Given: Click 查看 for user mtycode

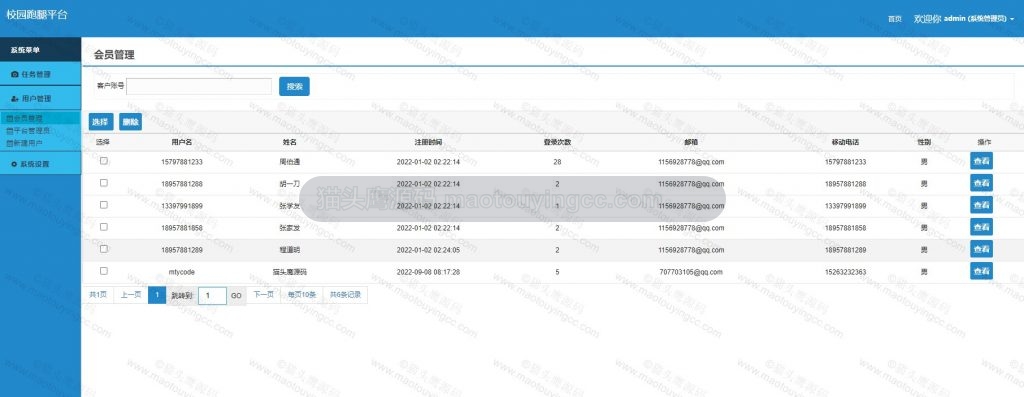Looking at the screenshot, I should coord(981,271).
